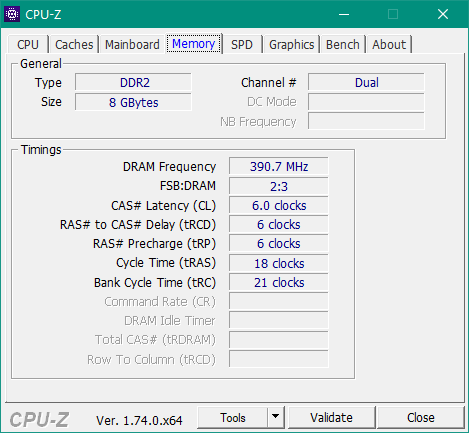Expand the Tools dropdown arrow

pyautogui.click(x=276, y=417)
